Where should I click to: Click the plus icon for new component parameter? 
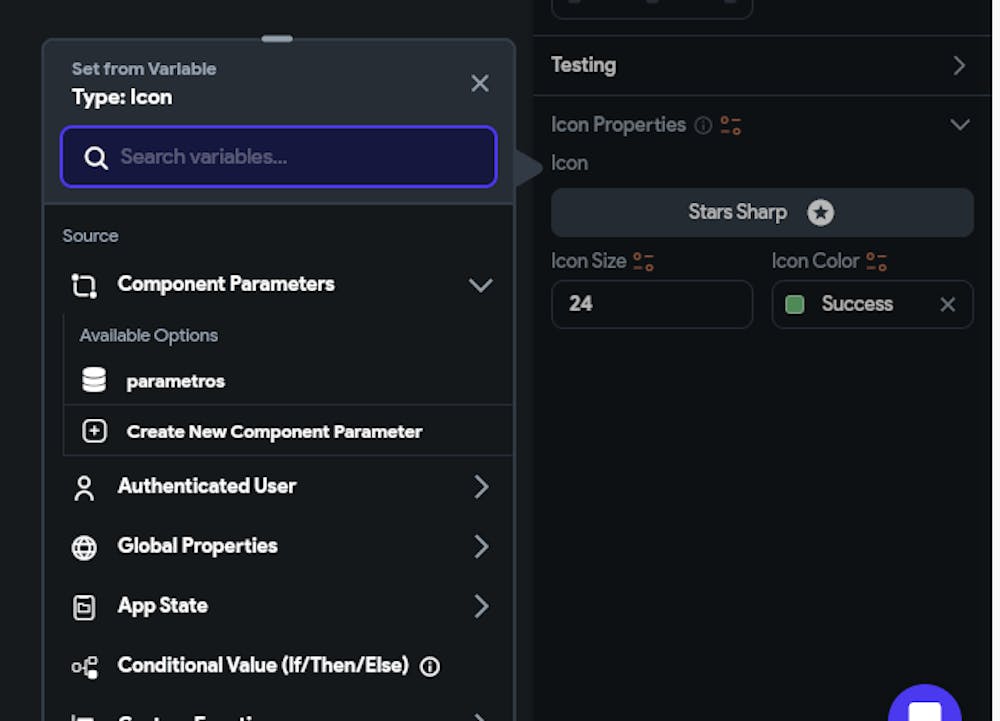(94, 432)
